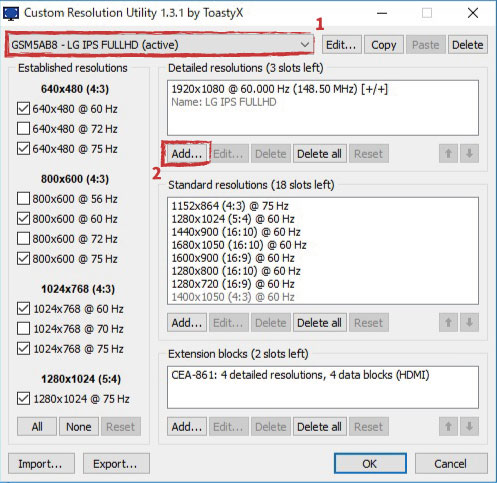Open the GSM5AB8 LG IPS FULLHD monitor dropdown
This screenshot has width=497, height=483.
[160, 45]
